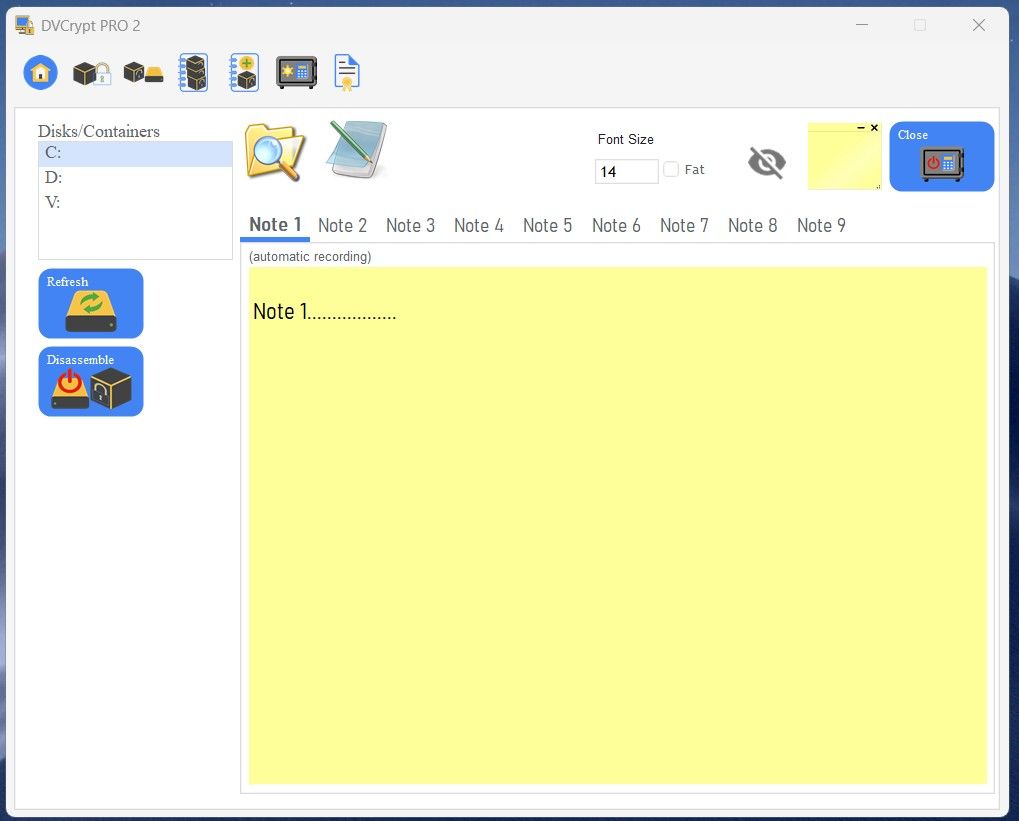1019x821 pixels.
Task: Enable the Fat checkbox
Action: (x=671, y=170)
